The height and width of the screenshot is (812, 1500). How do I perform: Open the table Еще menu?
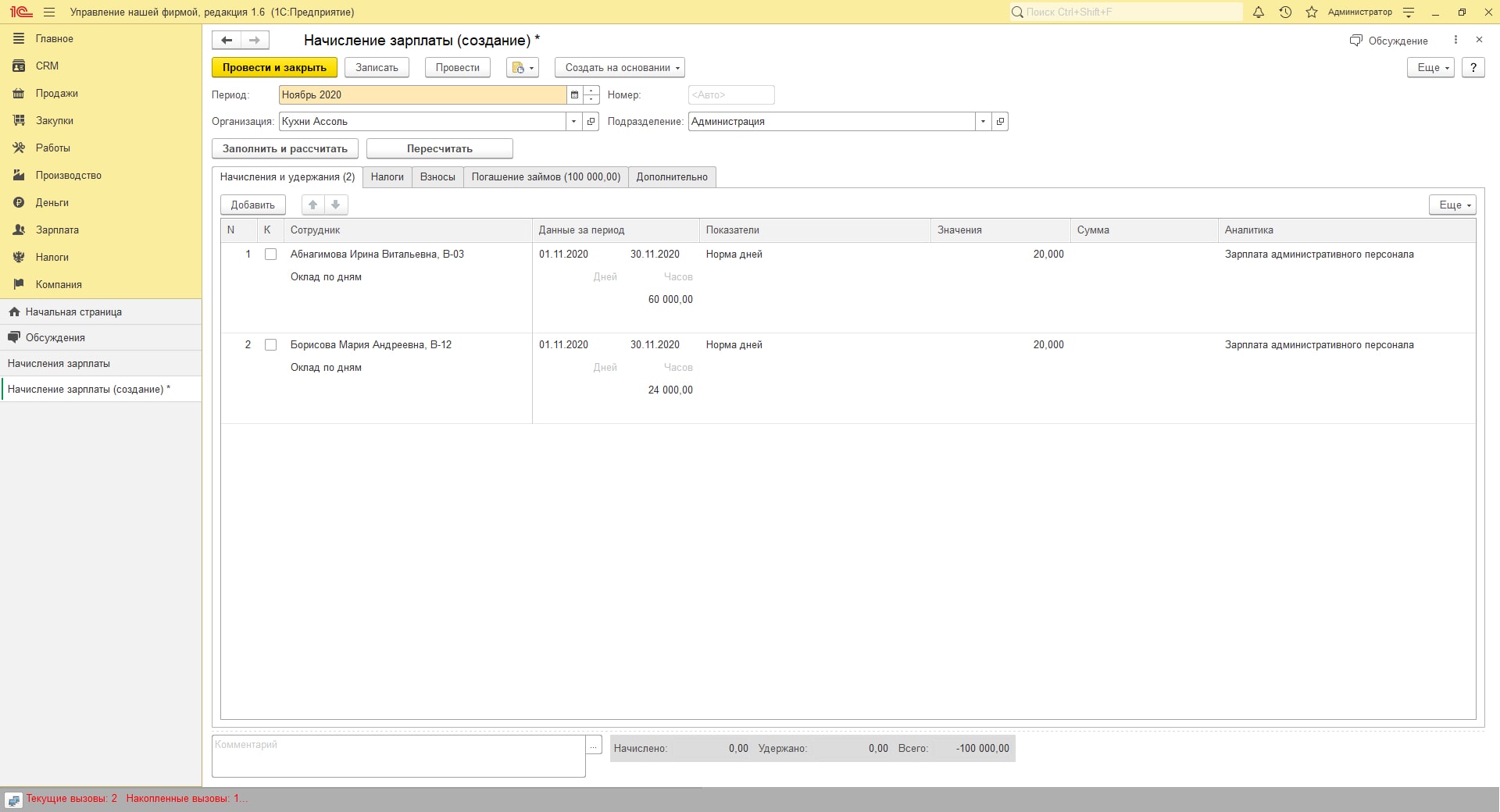click(1452, 205)
